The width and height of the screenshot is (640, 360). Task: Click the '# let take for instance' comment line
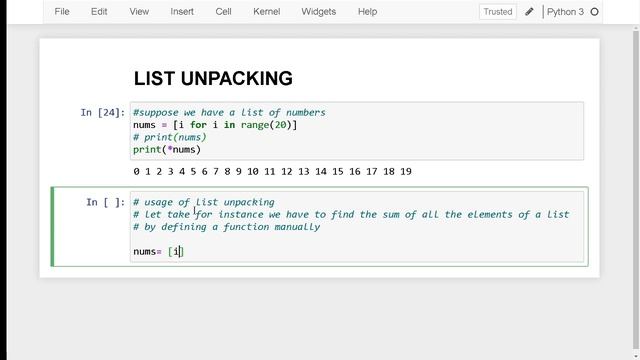(x=351, y=215)
